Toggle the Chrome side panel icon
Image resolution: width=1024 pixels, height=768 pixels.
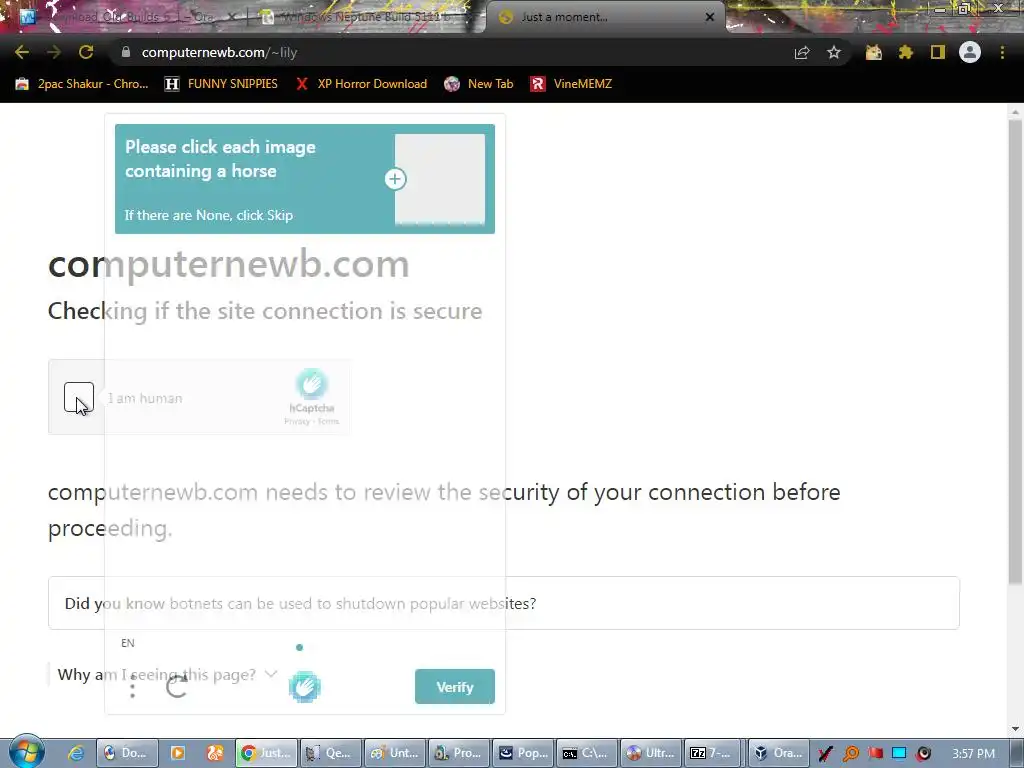938,52
